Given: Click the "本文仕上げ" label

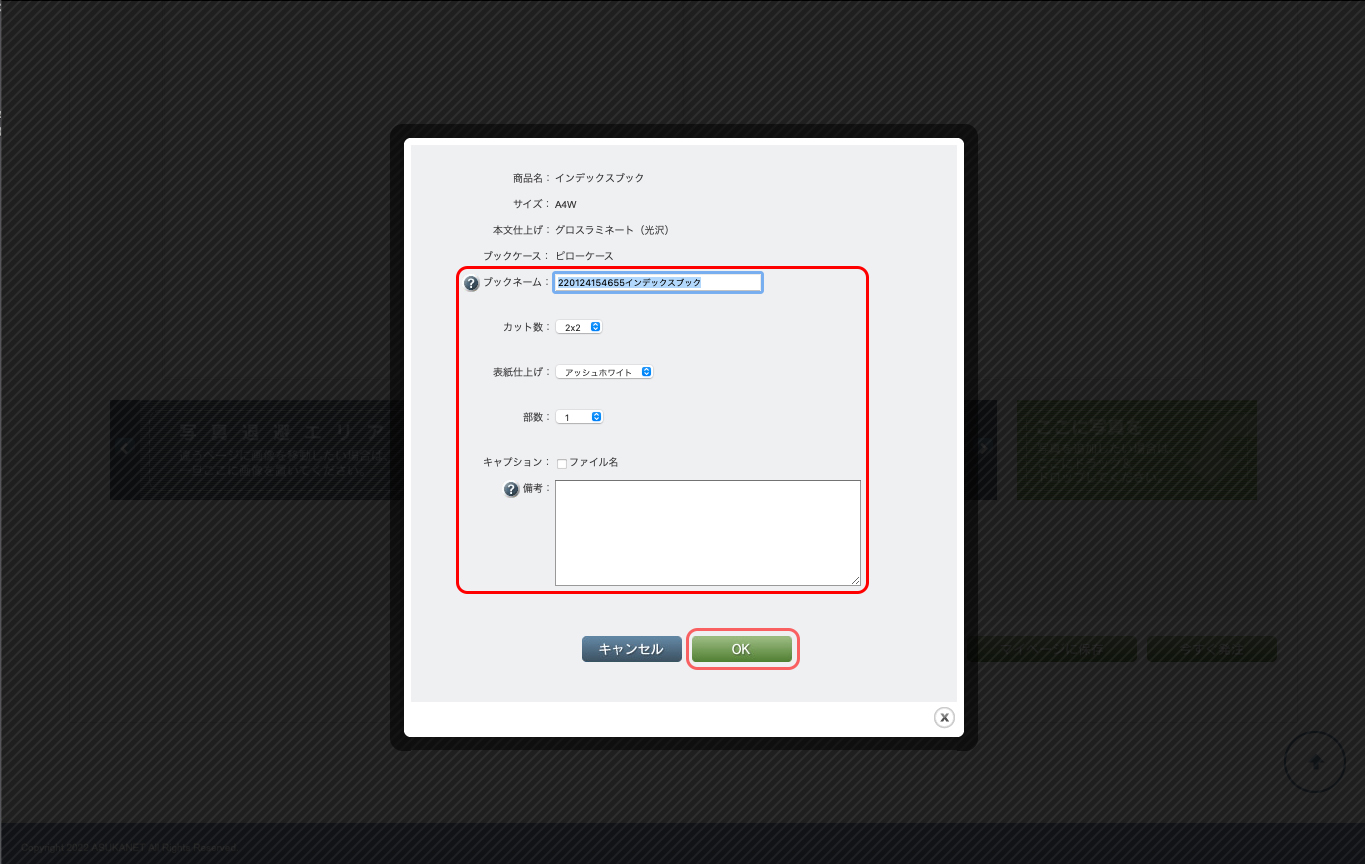Looking at the screenshot, I should (x=518, y=230).
